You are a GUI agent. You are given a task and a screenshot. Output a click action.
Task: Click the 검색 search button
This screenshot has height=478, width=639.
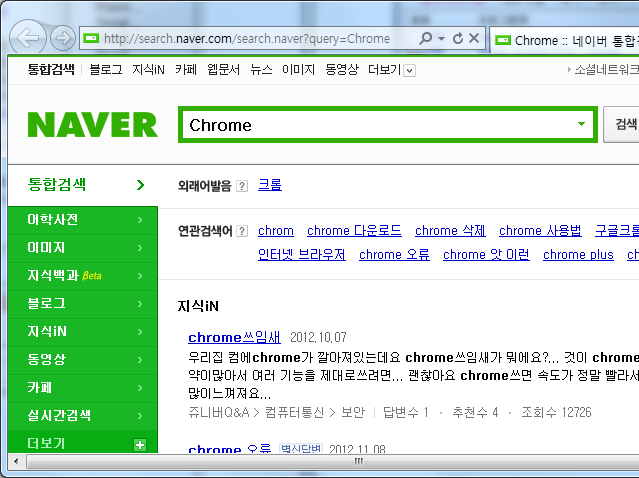pyautogui.click(x=621, y=124)
